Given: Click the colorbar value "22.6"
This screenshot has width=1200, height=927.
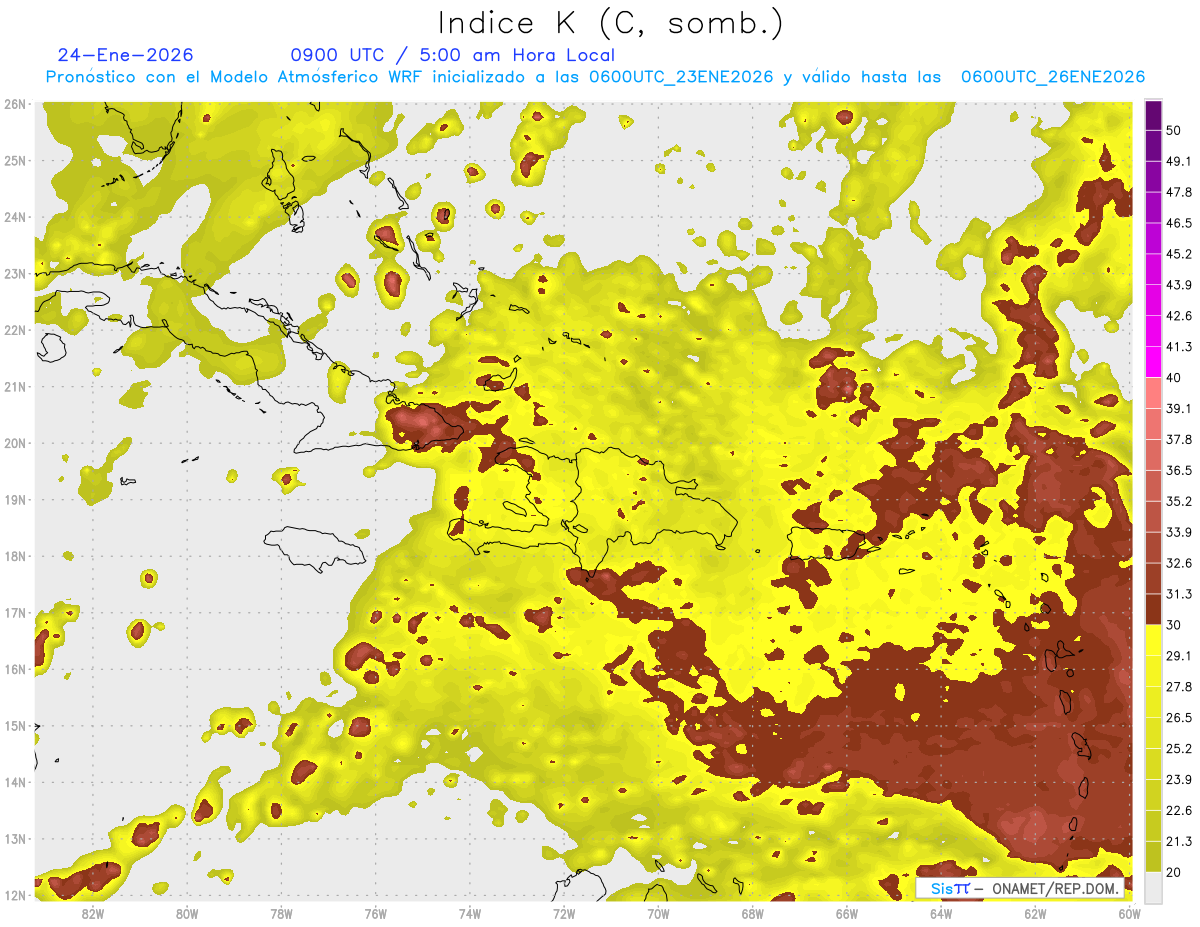Looking at the screenshot, I should pos(1180,811).
